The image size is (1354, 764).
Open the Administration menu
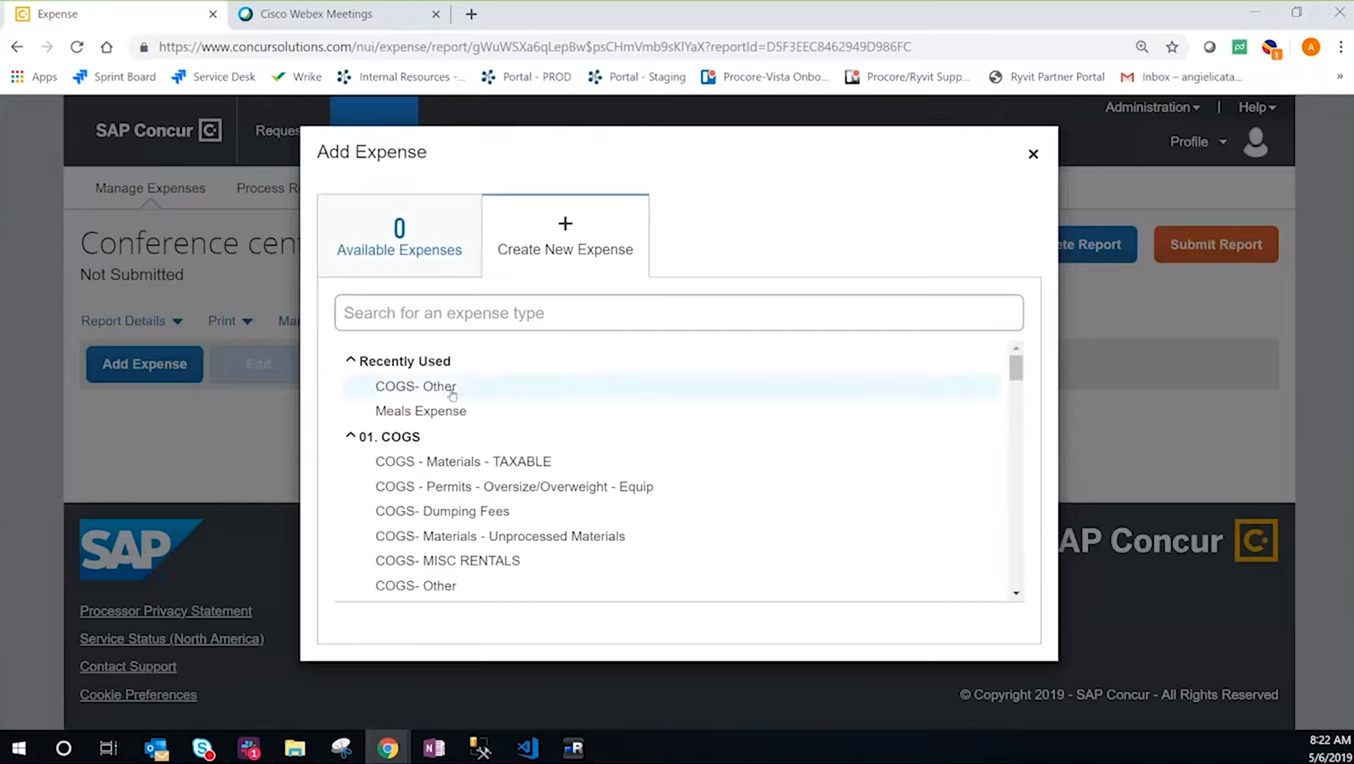[x=1152, y=107]
